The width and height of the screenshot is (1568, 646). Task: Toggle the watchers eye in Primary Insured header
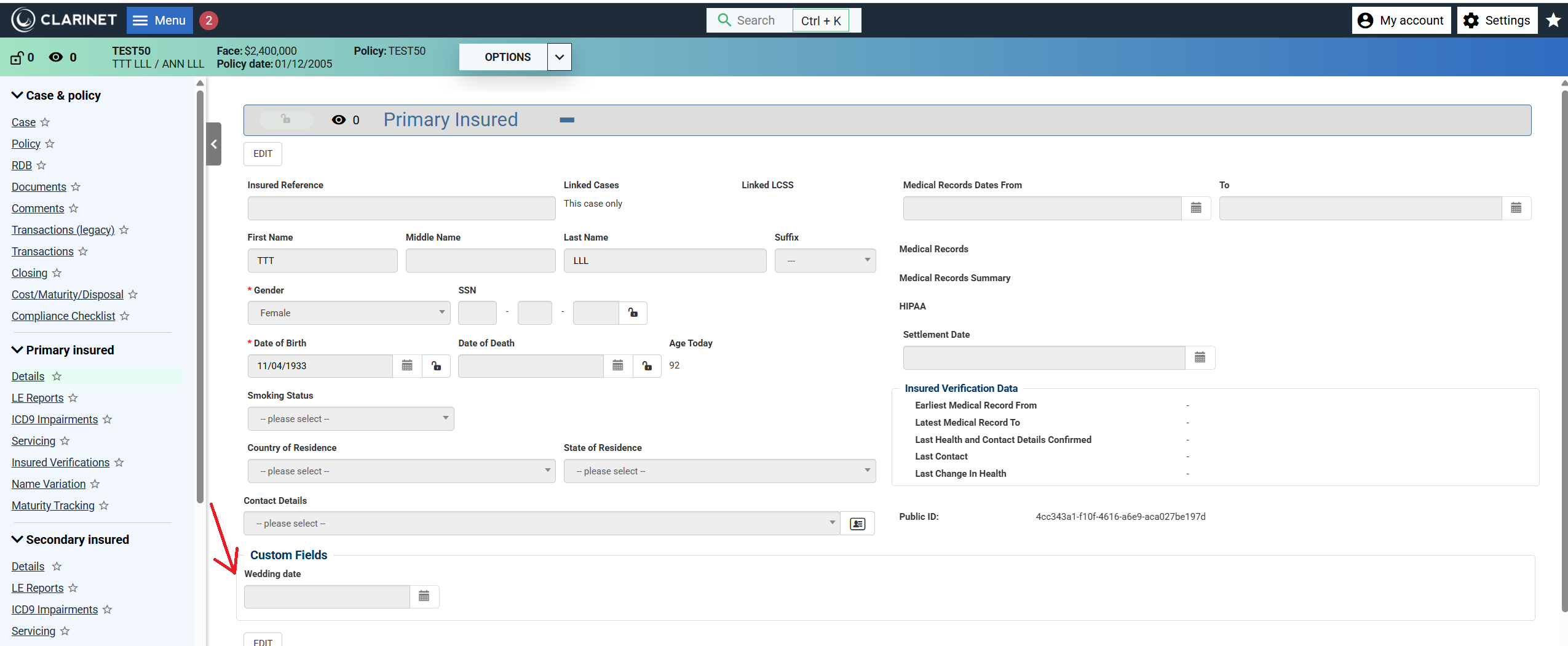[338, 120]
